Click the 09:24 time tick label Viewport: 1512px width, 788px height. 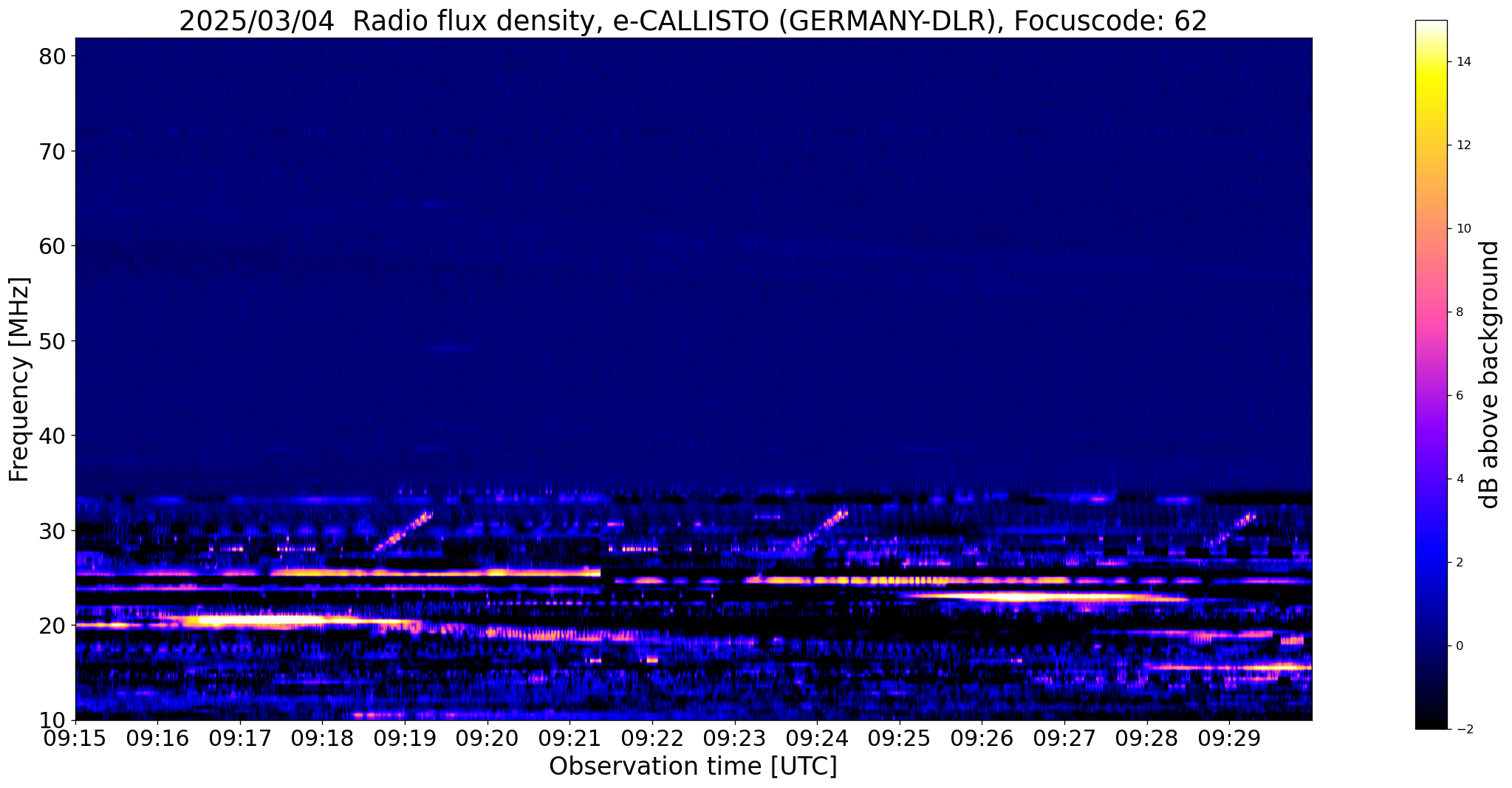click(817, 739)
